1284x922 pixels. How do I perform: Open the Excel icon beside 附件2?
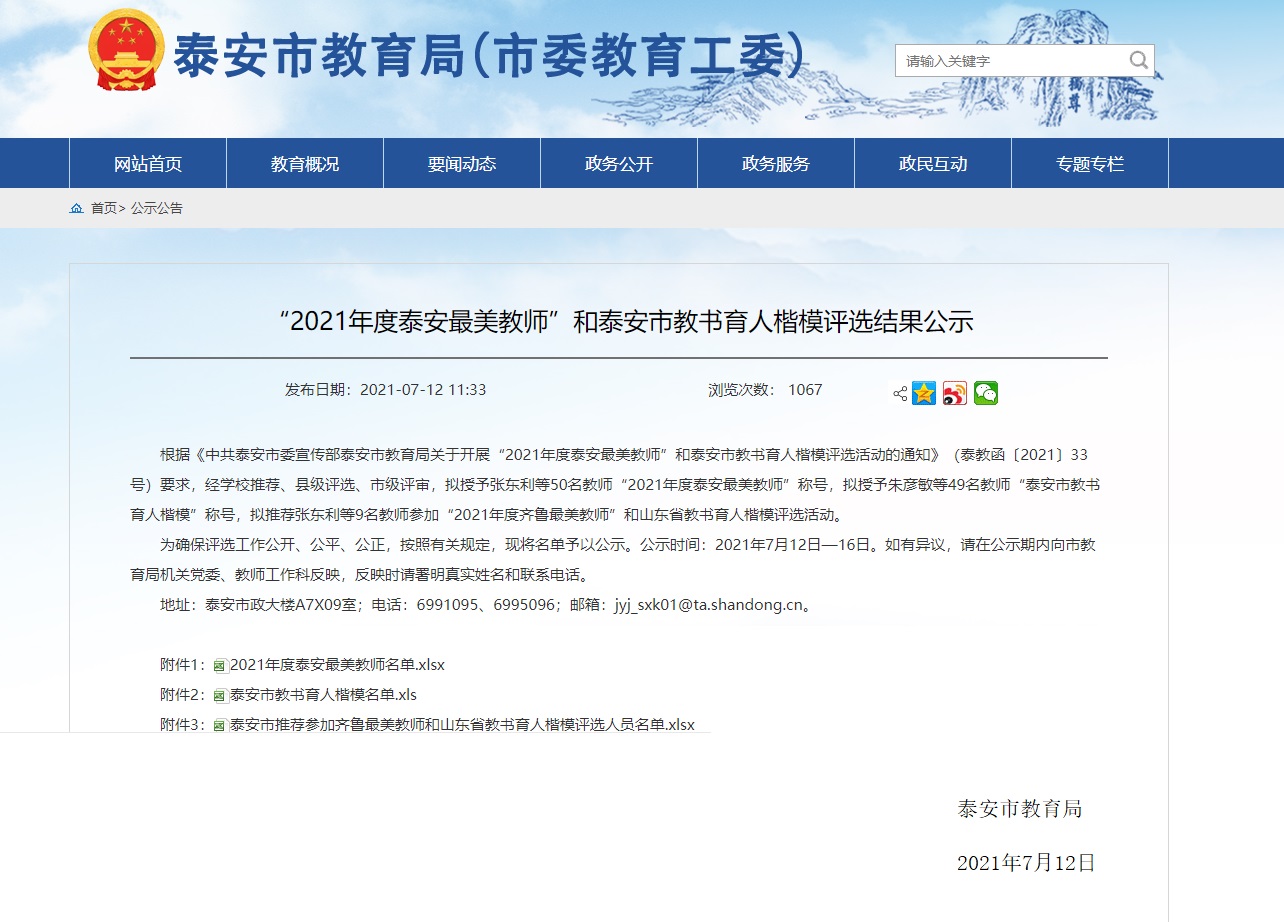[220, 694]
